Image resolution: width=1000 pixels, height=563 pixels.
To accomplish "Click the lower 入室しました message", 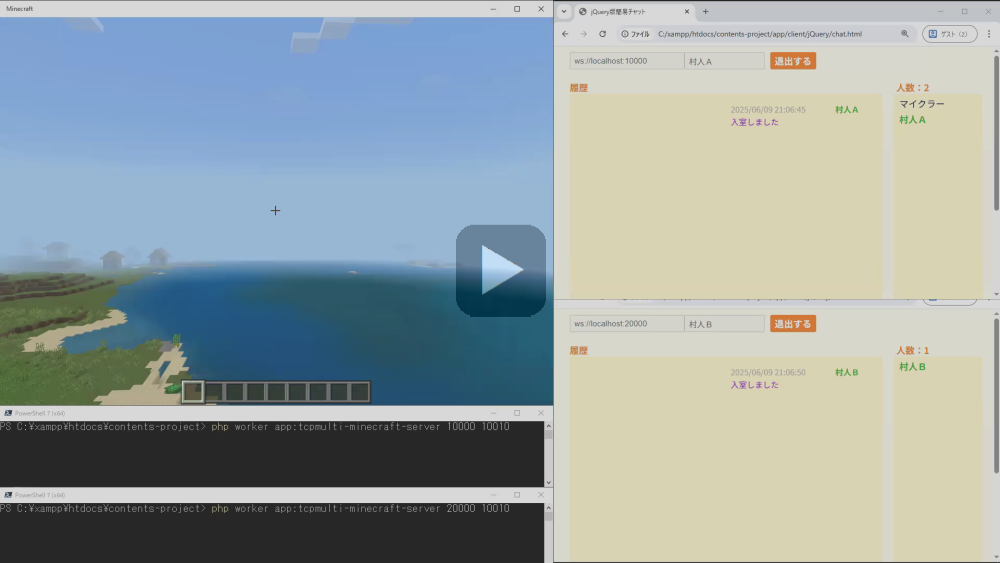I will click(754, 385).
